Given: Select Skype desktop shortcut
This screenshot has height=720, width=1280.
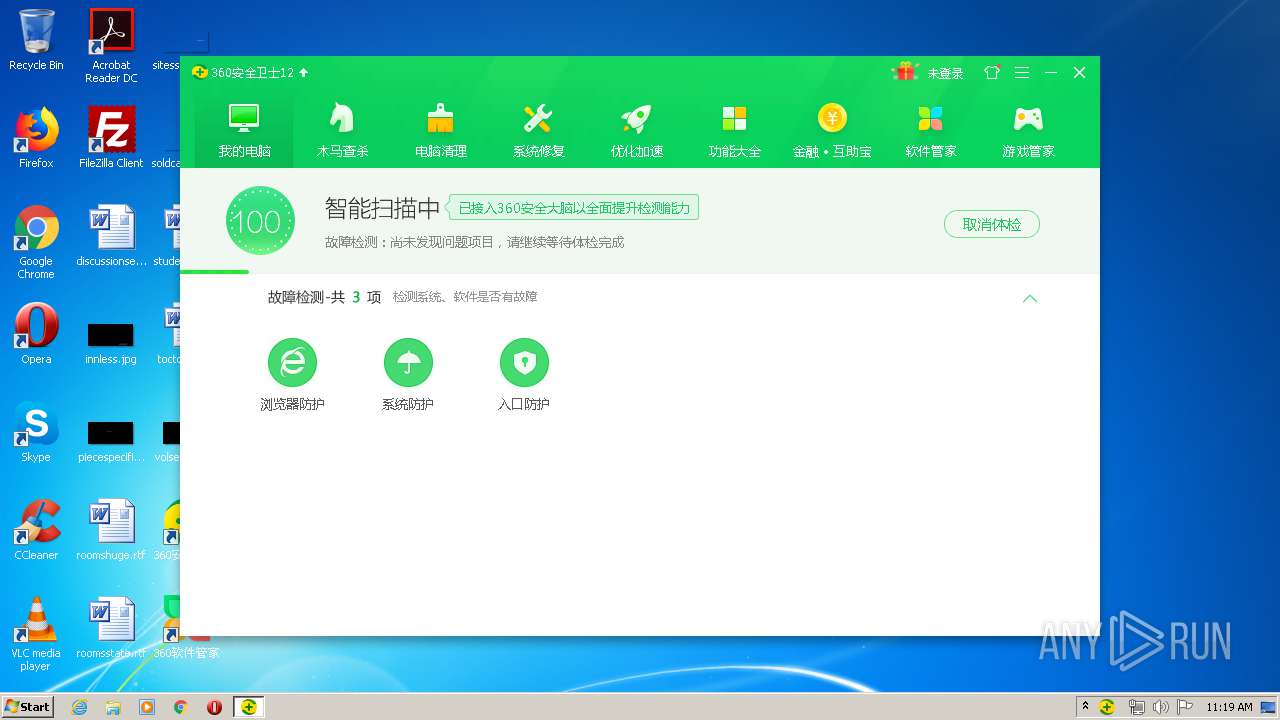Looking at the screenshot, I should (36, 431).
